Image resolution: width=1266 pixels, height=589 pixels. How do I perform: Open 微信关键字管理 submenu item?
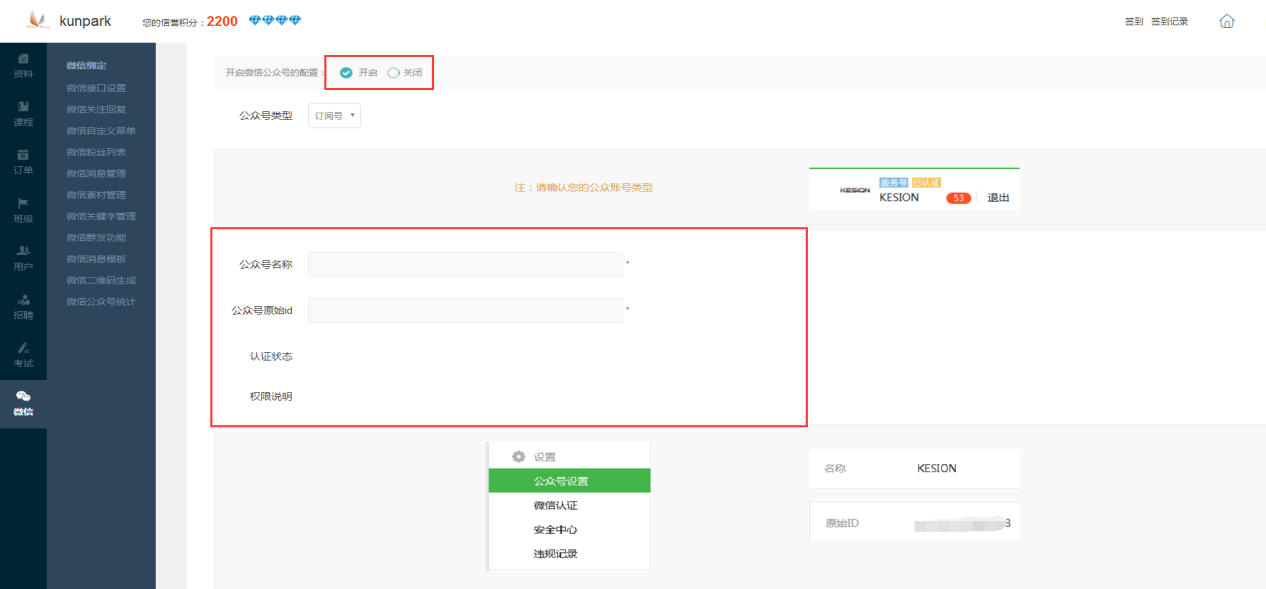click(x=101, y=216)
